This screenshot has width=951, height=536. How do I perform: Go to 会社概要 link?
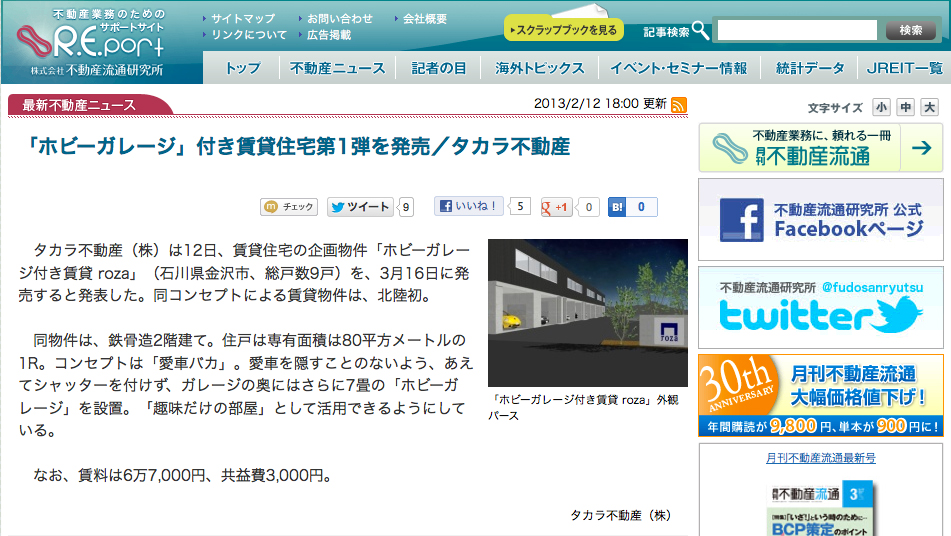425,19
